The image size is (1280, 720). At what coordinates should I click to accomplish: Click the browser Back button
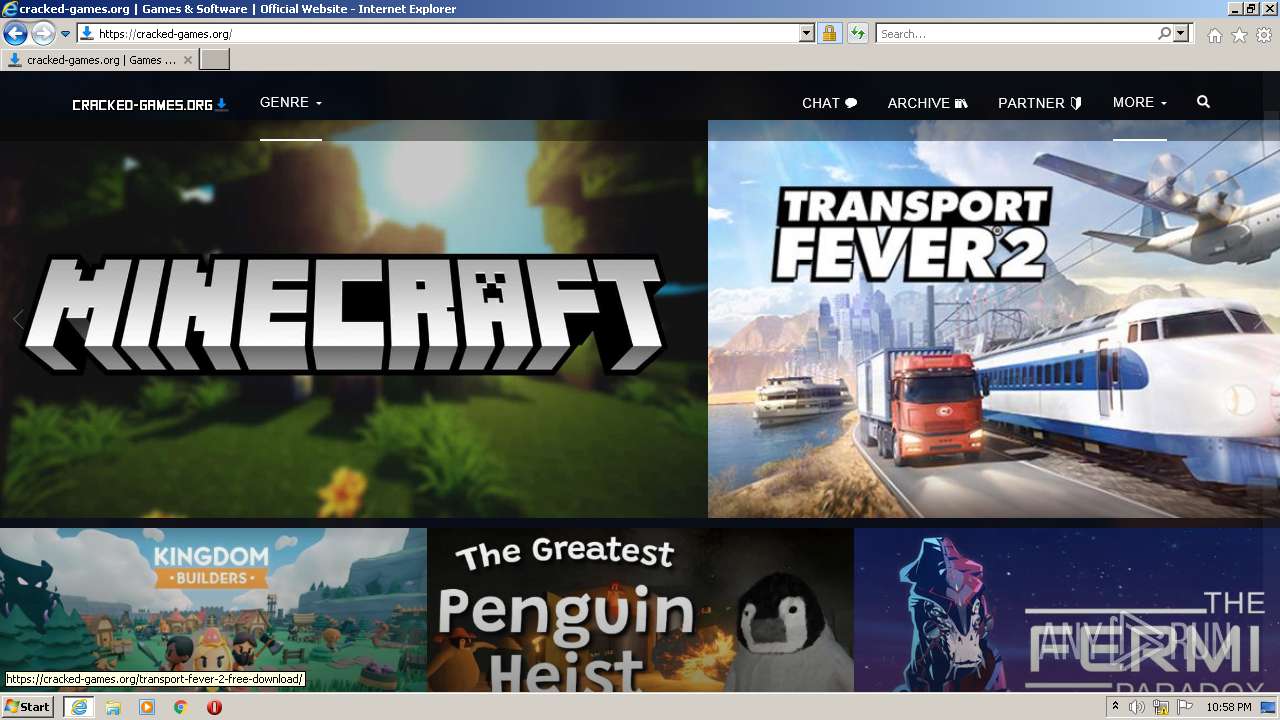15,33
